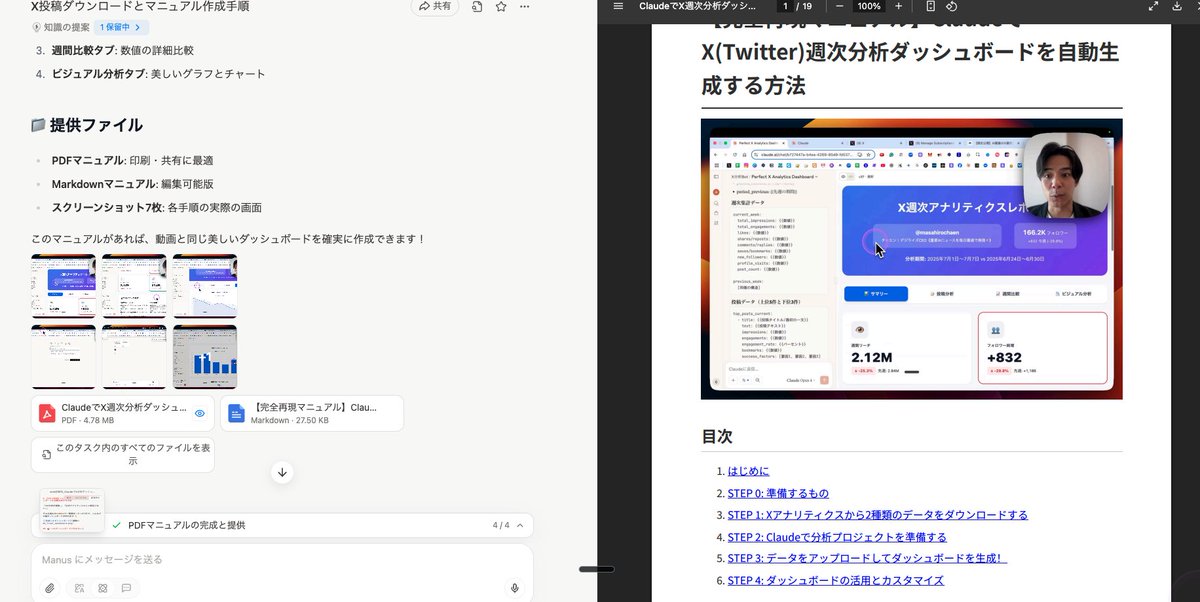Click the fit-to-page icon in PDF toolbar
Viewport: 1200px width, 602px height.
coord(930,6)
